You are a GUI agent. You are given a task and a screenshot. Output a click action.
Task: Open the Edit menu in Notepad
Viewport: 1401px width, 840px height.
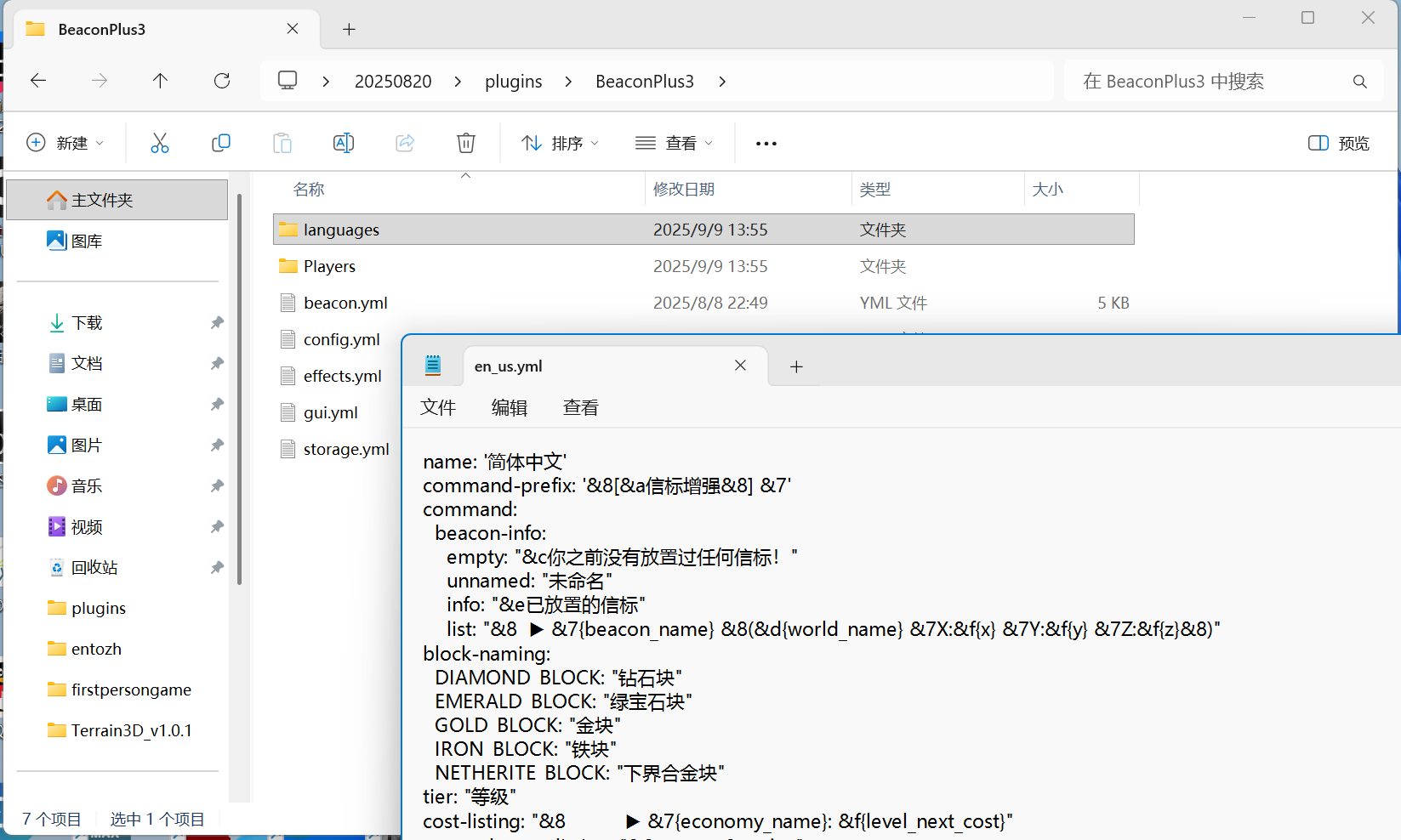(509, 408)
